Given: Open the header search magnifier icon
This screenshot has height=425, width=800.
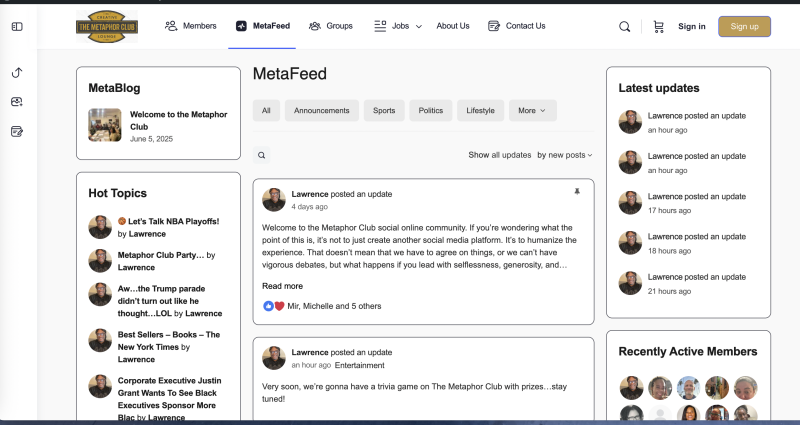Looking at the screenshot, I should coord(625,26).
